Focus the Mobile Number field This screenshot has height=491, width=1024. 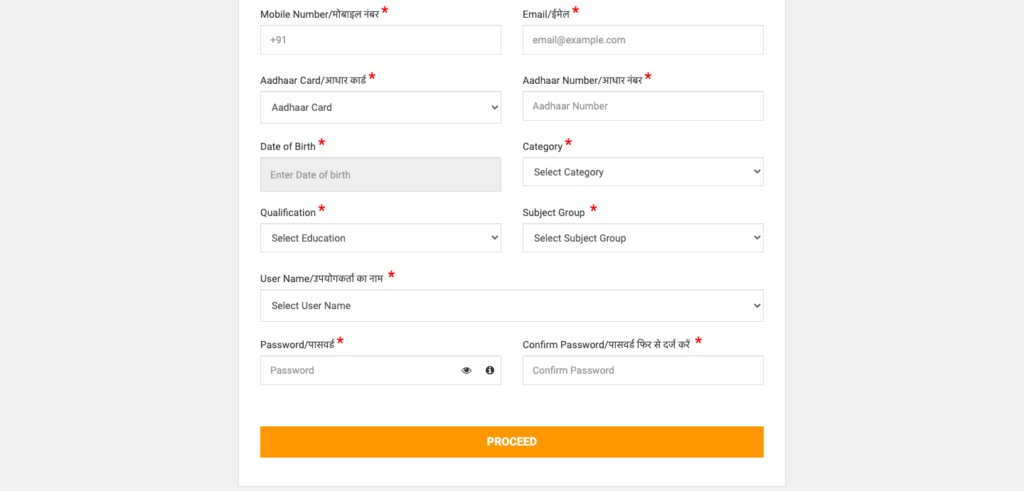381,40
